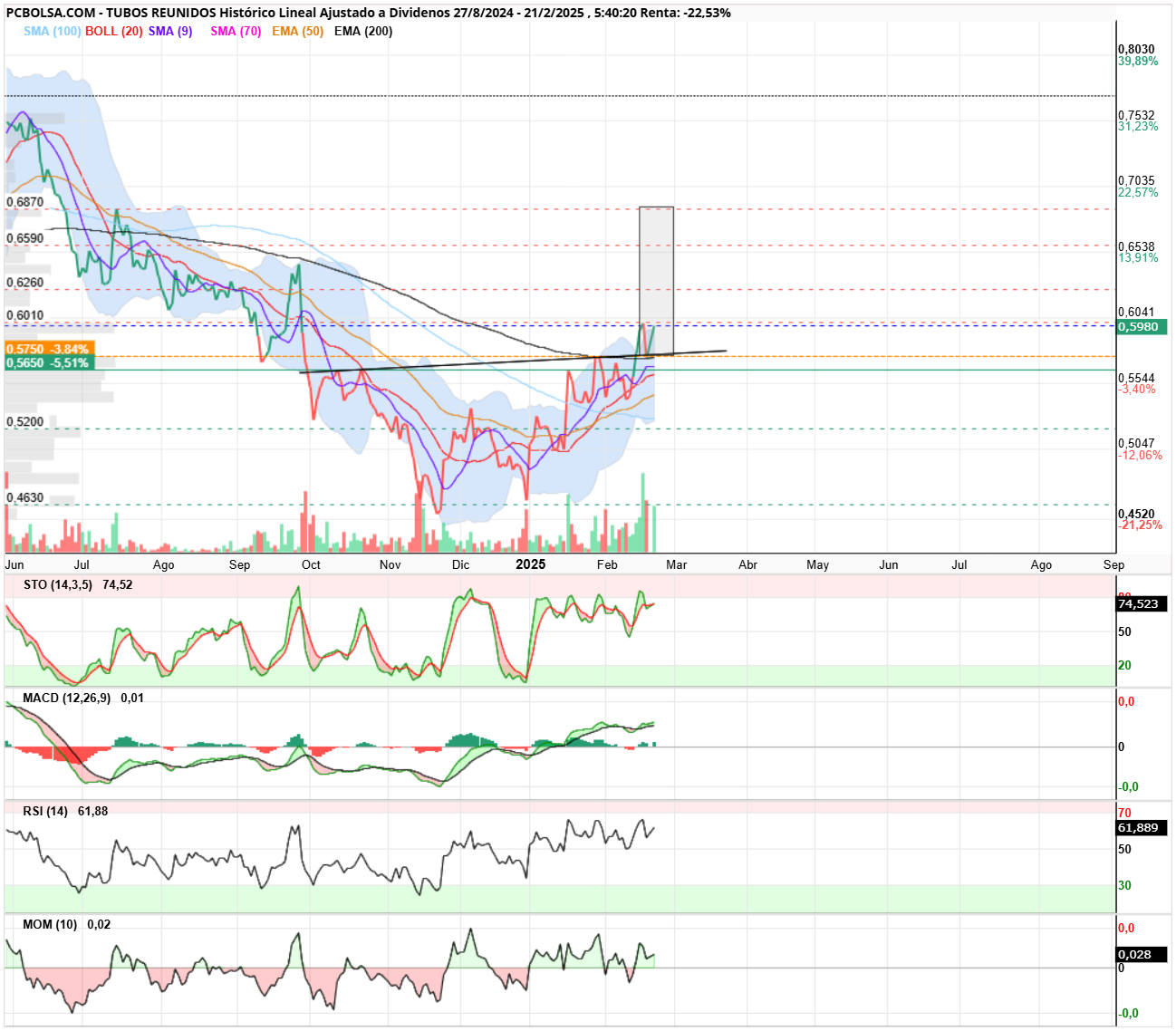
Task: Click the 2025 label on the time axis
Action: coord(531,564)
